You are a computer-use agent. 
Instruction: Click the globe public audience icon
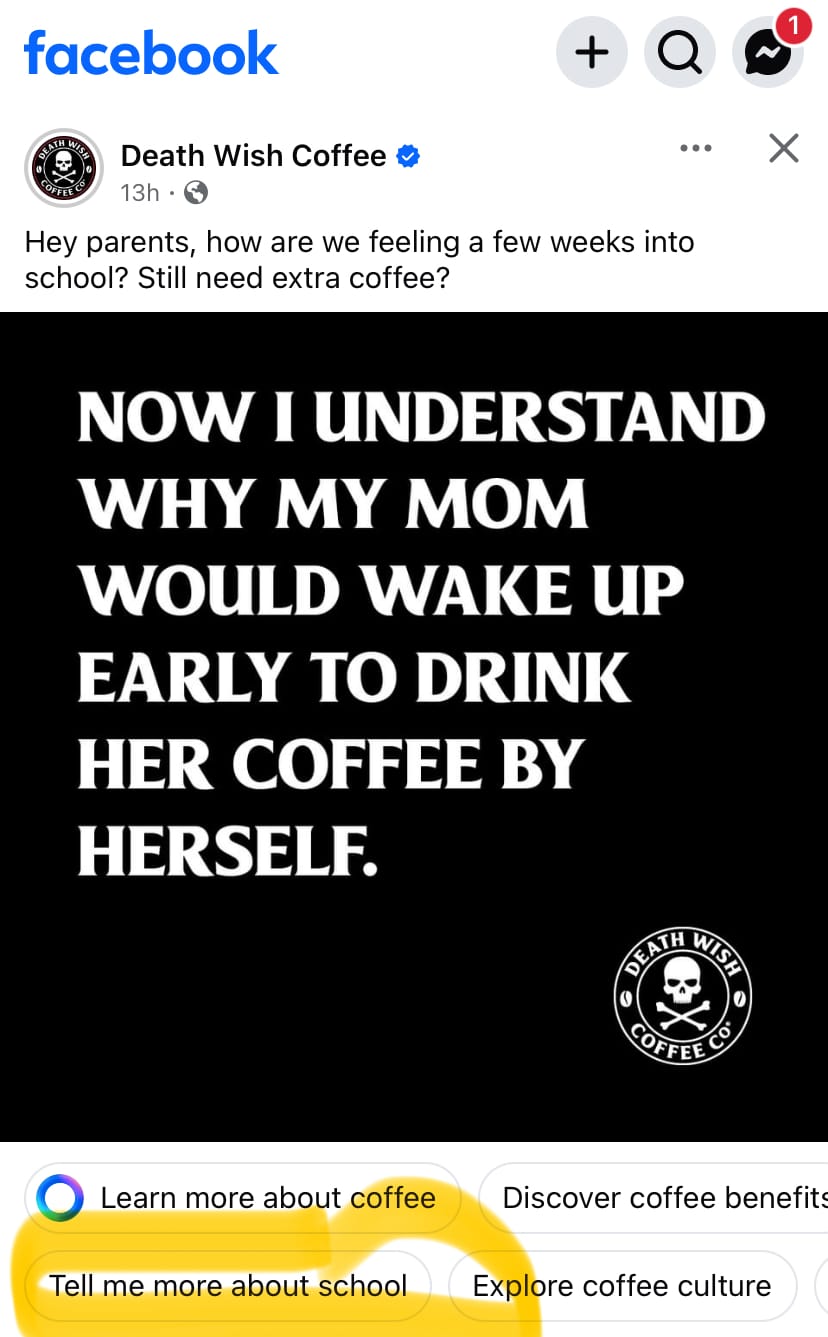pyautogui.click(x=197, y=192)
